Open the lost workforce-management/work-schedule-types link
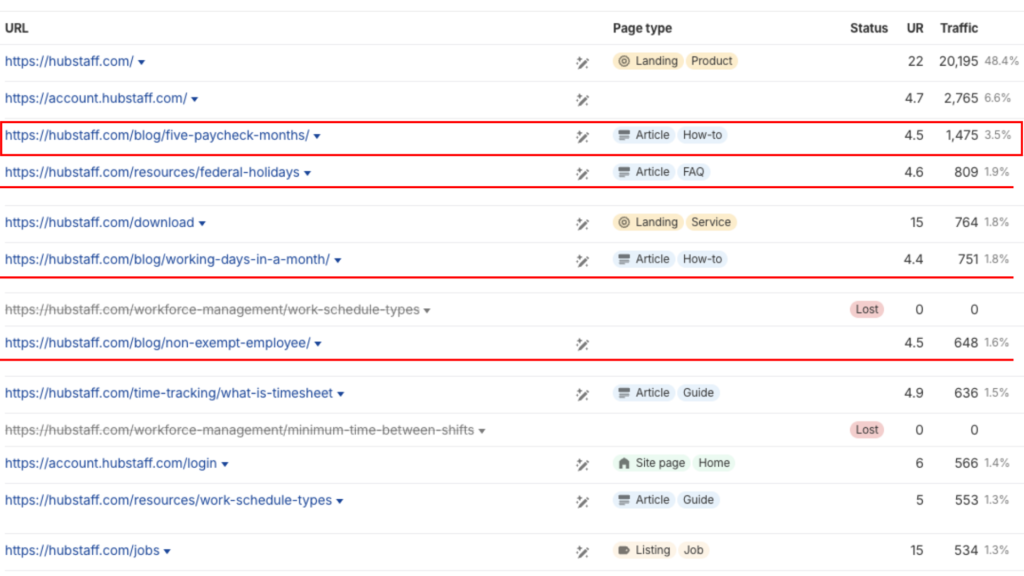 click(x=212, y=310)
